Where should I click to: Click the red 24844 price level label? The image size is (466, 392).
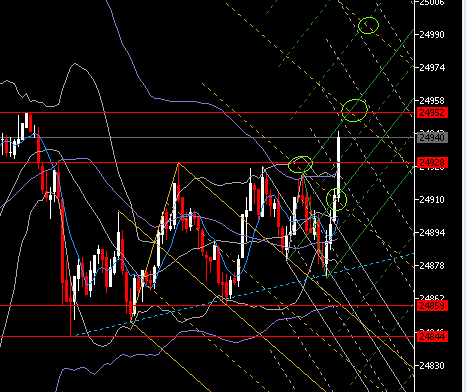click(432, 337)
